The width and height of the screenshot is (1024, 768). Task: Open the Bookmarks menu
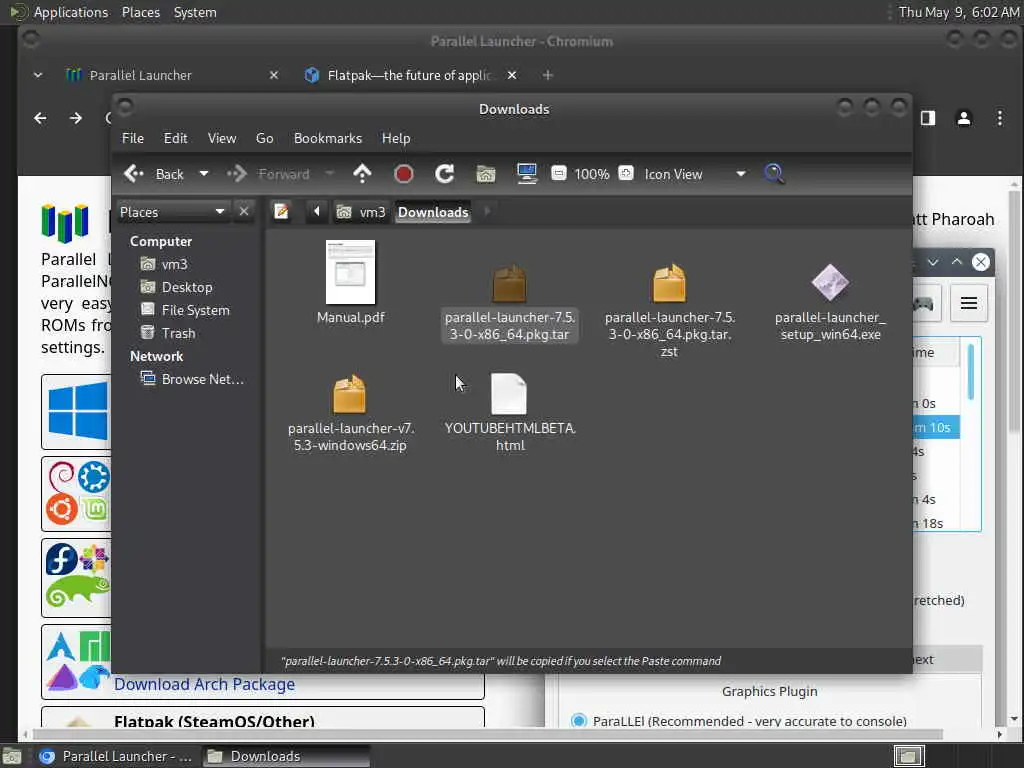328,138
